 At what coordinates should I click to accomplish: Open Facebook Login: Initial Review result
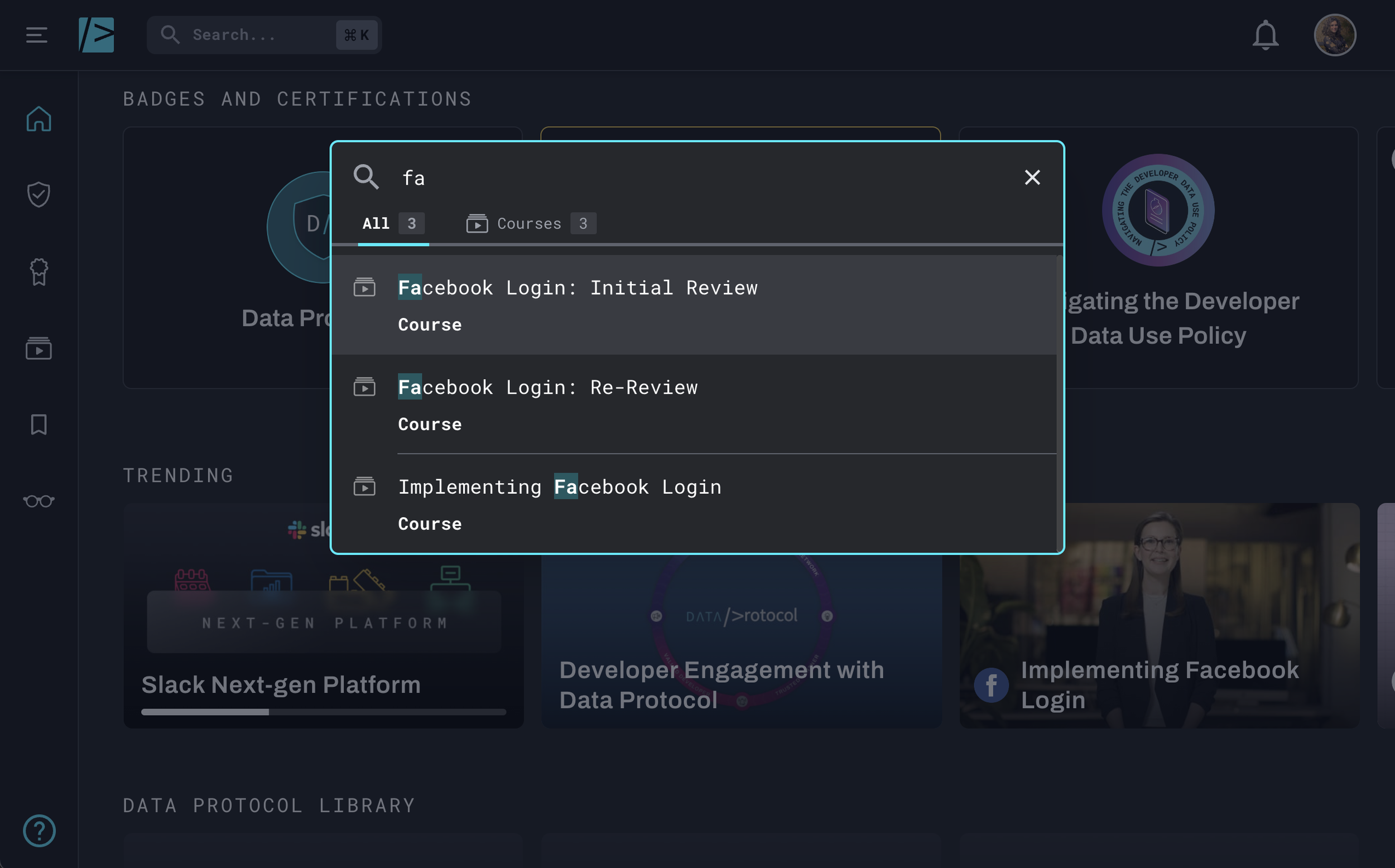(578, 288)
